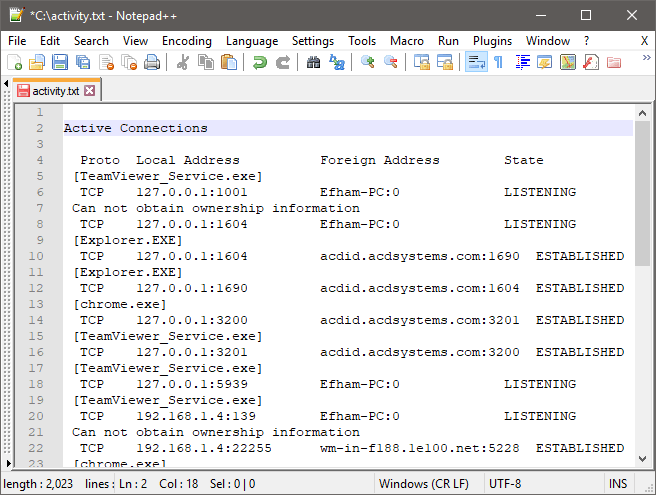Click the Synchronize horizontal scrolling icon
This screenshot has width=656, height=495.
445,62
